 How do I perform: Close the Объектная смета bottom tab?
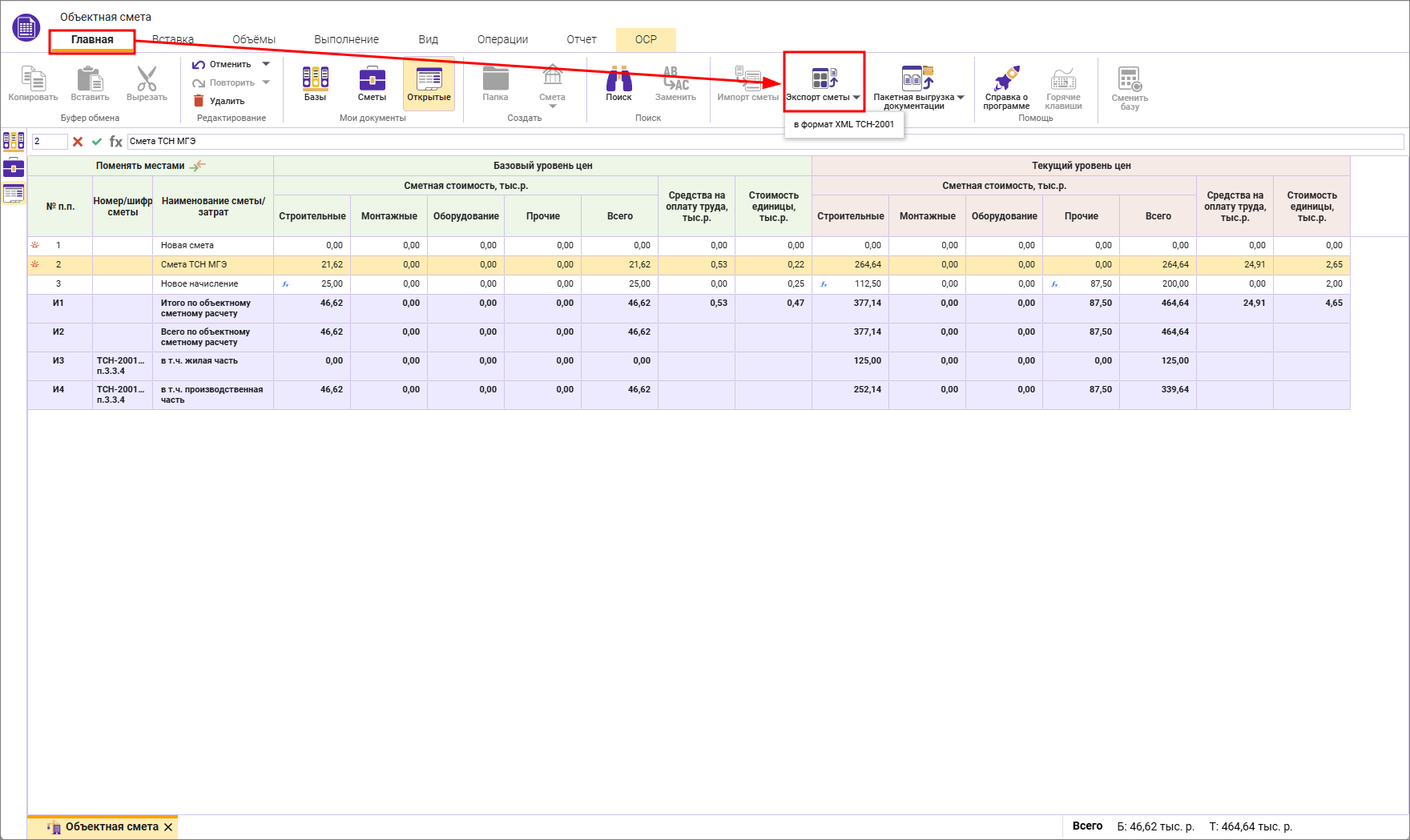coord(168,827)
